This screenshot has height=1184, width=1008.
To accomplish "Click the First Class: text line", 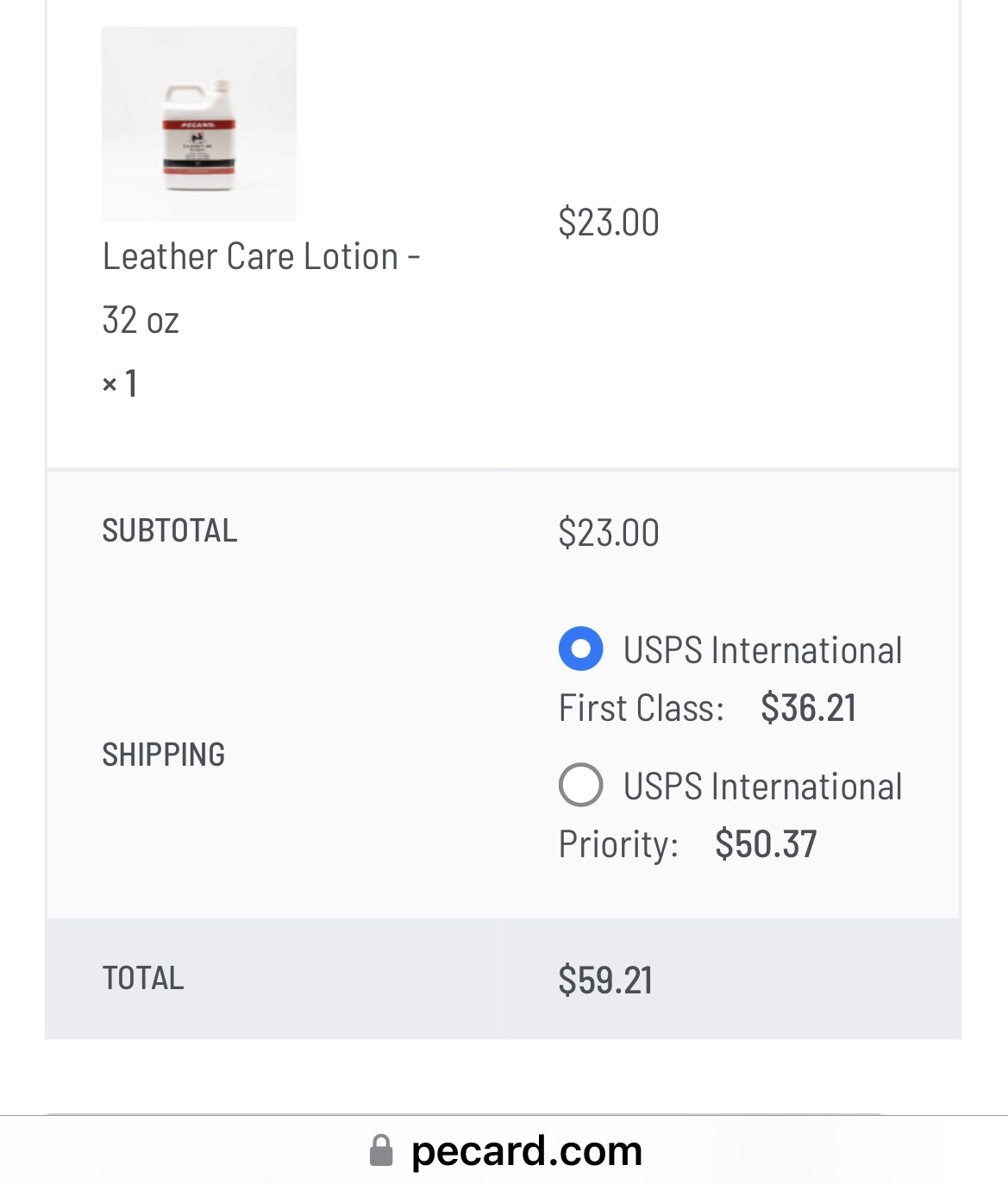I will [642, 708].
